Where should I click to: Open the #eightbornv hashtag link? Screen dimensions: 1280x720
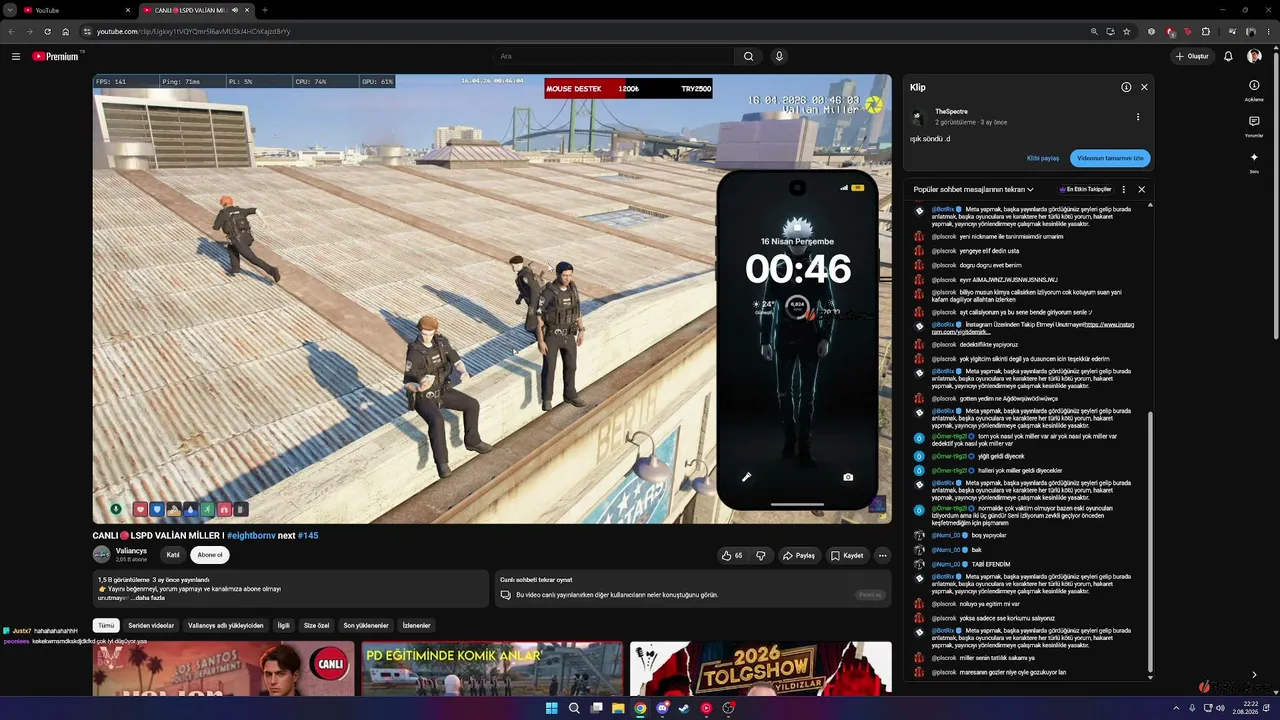pos(251,535)
